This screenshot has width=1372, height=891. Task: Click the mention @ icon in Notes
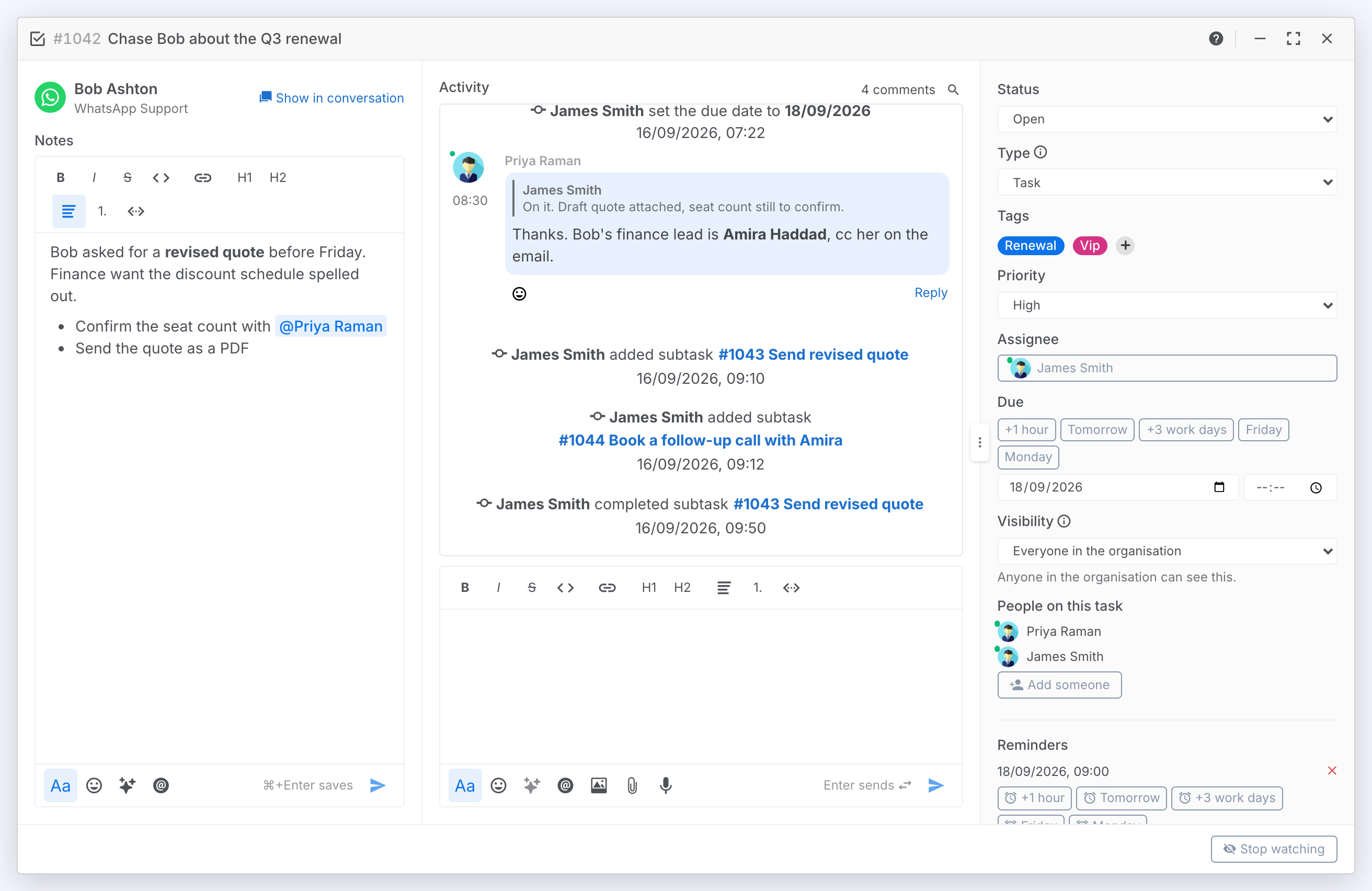tap(161, 785)
